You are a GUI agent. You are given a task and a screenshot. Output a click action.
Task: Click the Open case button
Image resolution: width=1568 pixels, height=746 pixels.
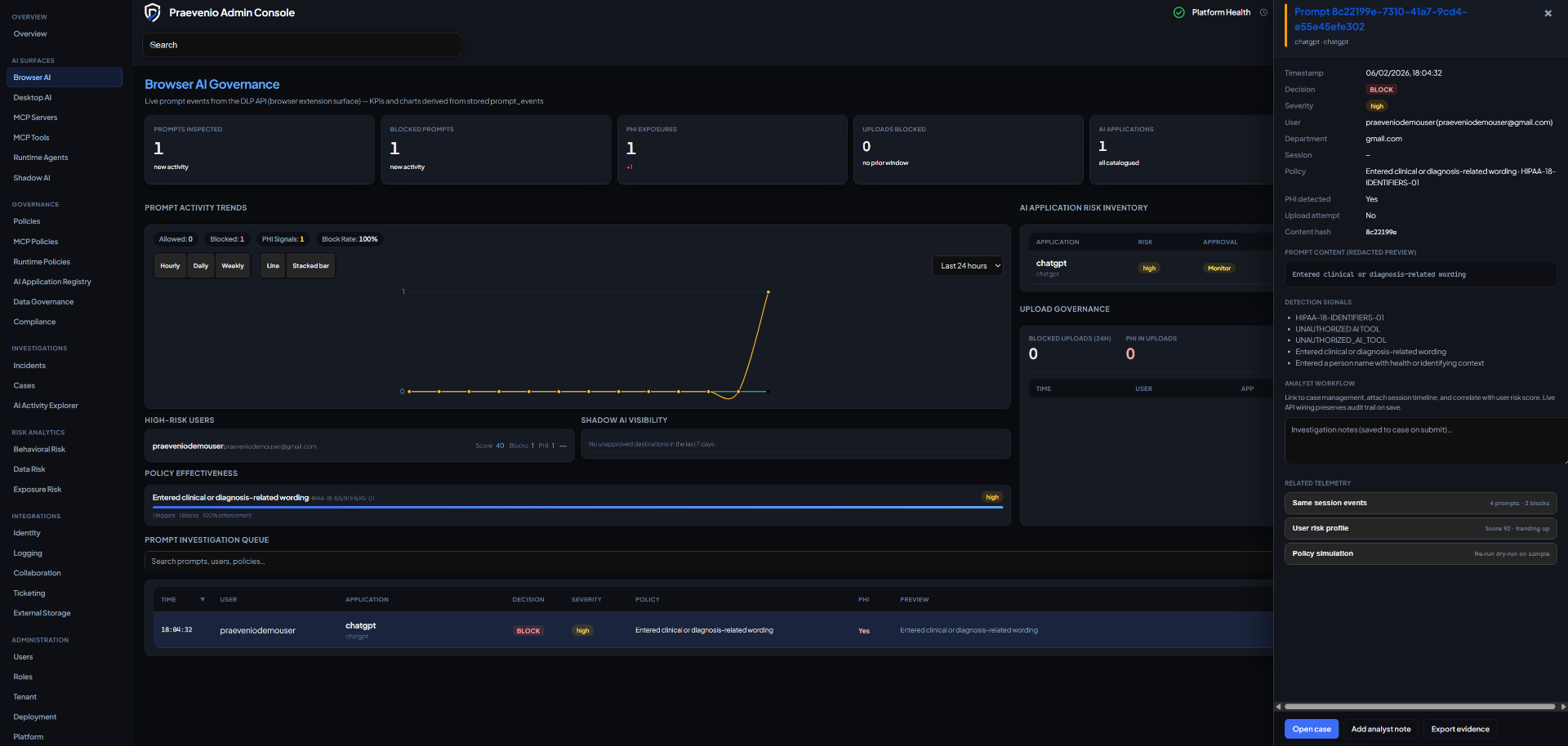coord(1312,729)
